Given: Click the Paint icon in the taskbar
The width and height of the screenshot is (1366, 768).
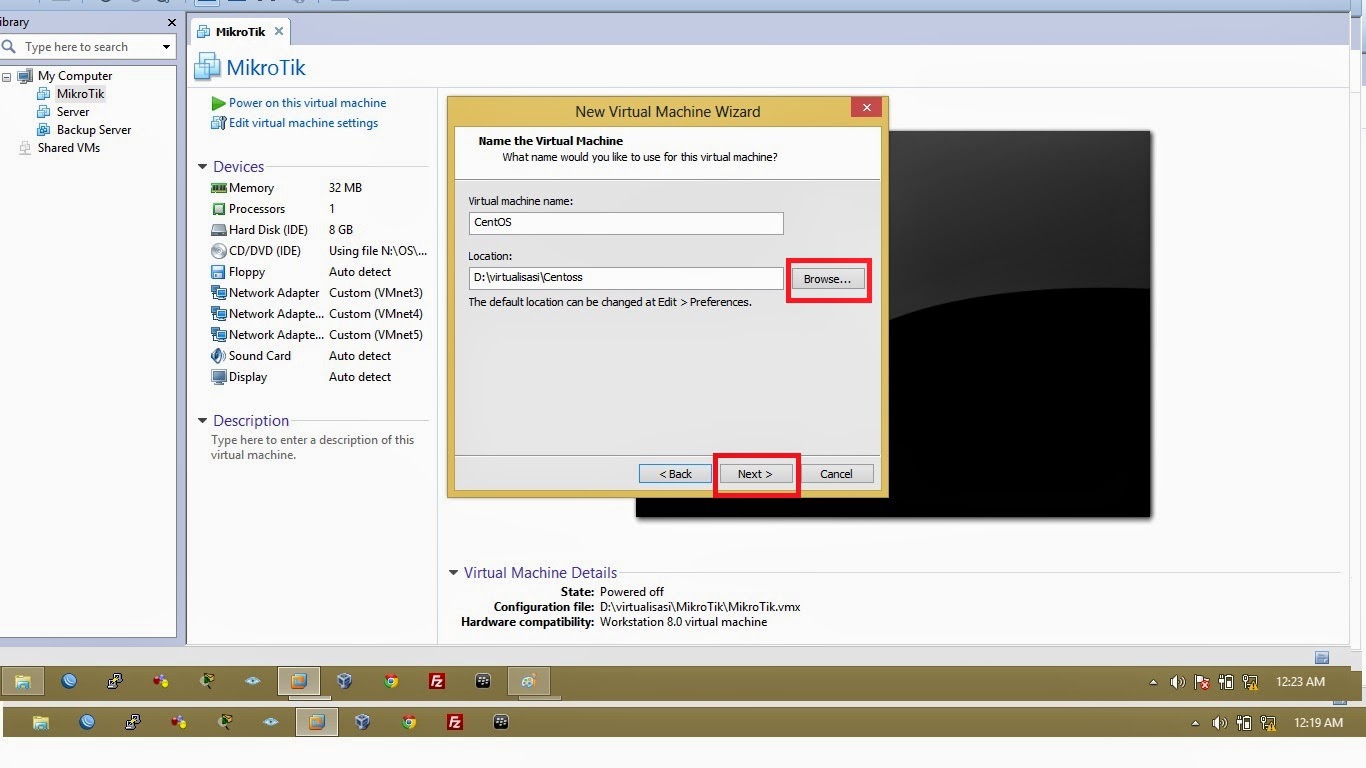Looking at the screenshot, I should tap(528, 682).
